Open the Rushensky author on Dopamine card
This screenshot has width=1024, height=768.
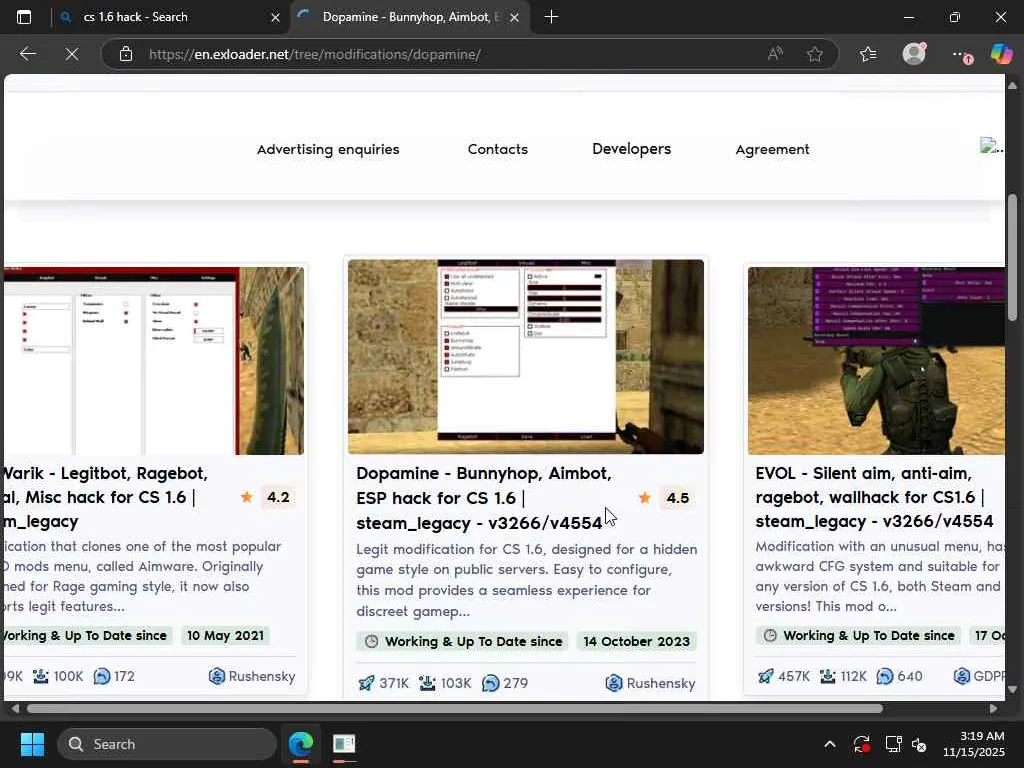(650, 683)
